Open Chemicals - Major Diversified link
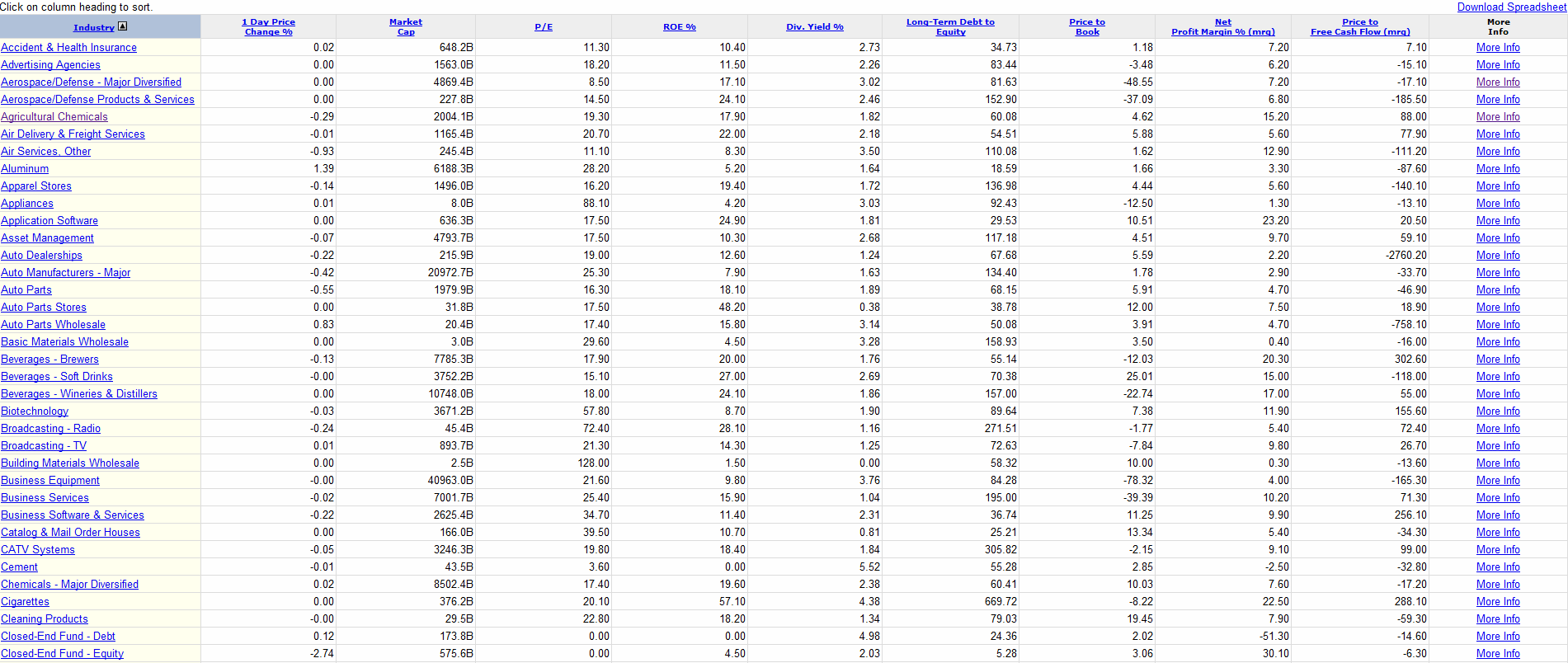This screenshot has height=663, width=1568. pos(70,585)
